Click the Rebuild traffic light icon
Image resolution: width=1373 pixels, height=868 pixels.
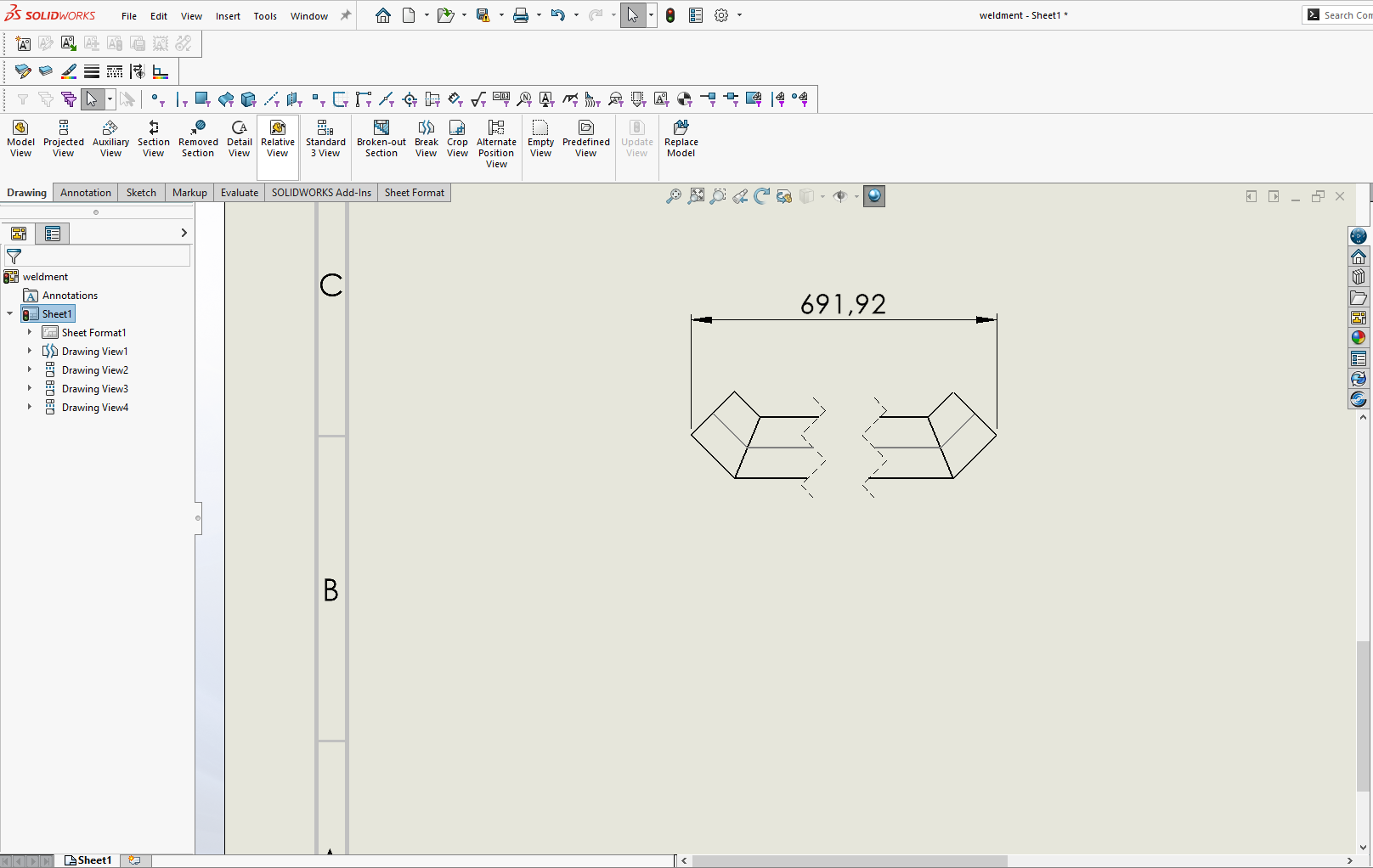click(x=670, y=15)
